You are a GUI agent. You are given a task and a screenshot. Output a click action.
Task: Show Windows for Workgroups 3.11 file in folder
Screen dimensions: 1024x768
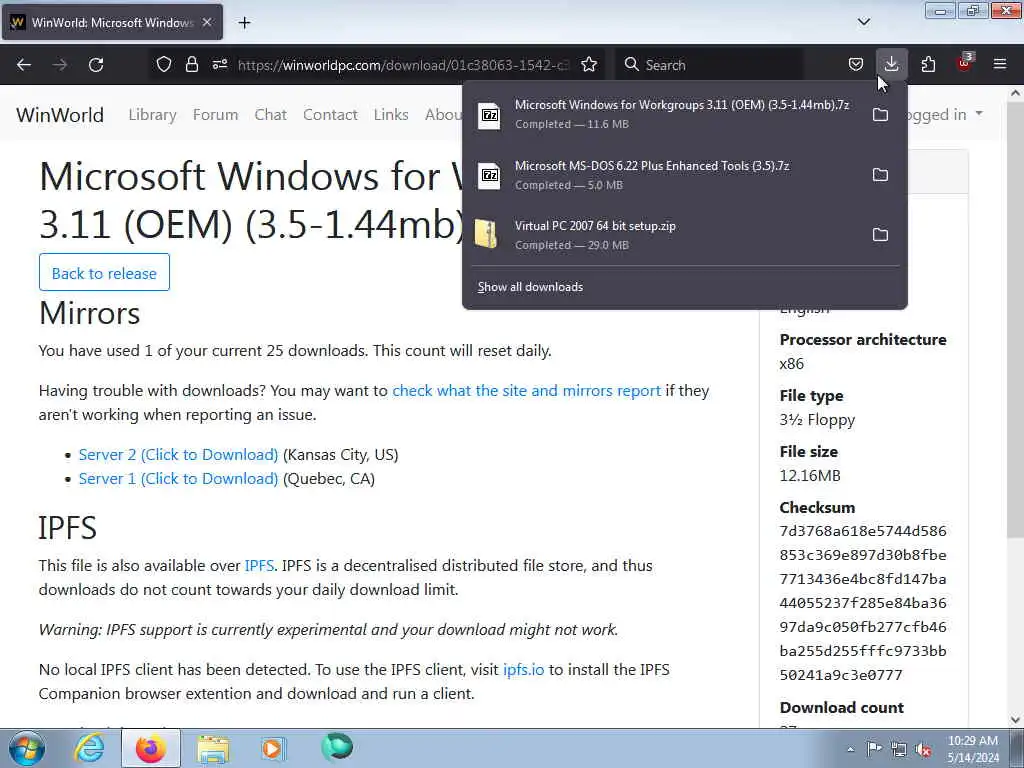[880, 114]
